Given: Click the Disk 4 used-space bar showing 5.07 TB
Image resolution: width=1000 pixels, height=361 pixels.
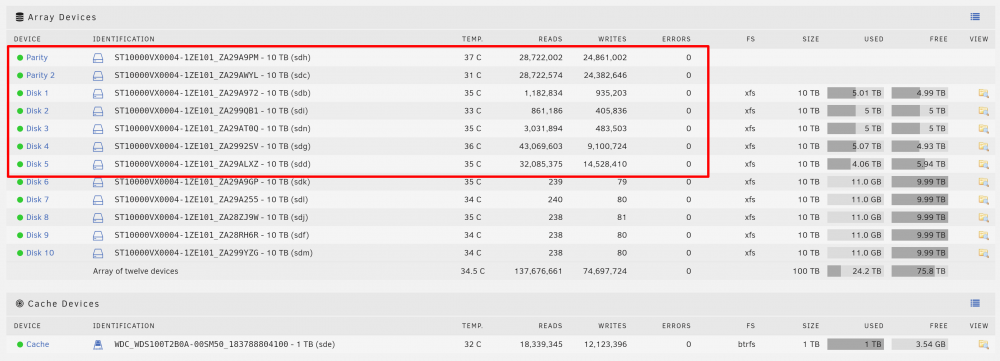Looking at the screenshot, I should coord(855,147).
